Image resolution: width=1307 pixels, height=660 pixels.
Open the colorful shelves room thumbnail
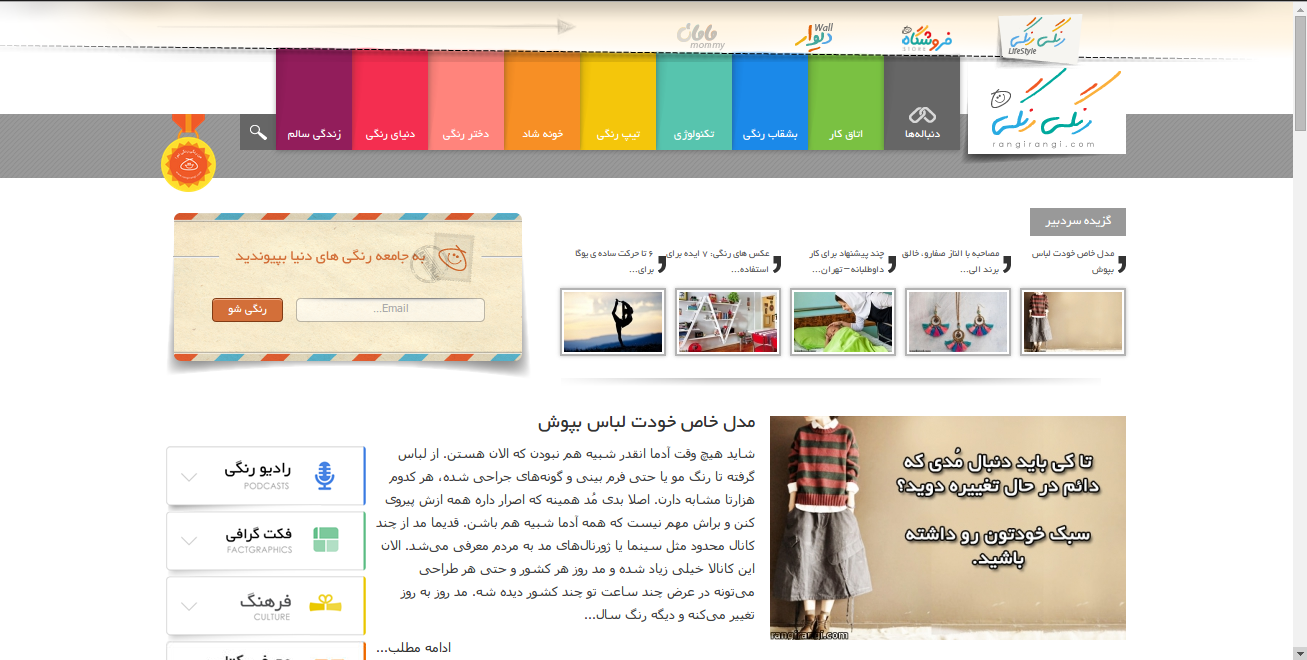(x=728, y=322)
